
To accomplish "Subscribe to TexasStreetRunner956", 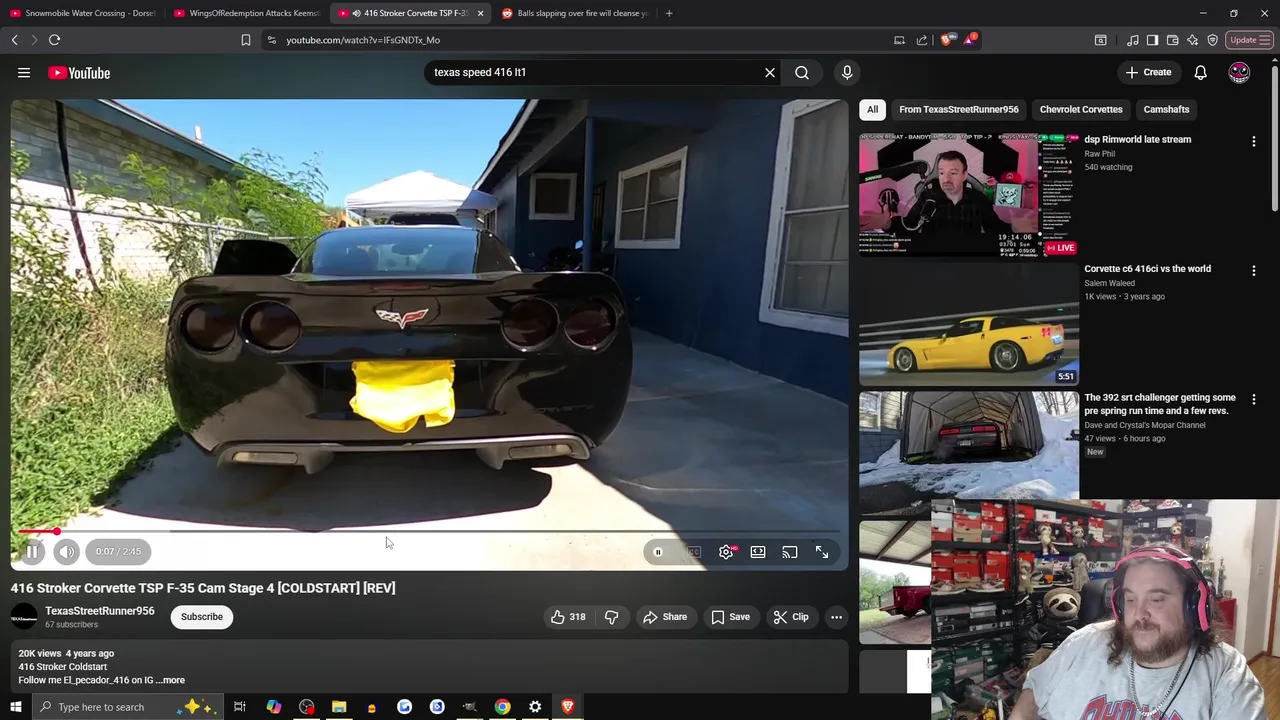I will coord(202,617).
